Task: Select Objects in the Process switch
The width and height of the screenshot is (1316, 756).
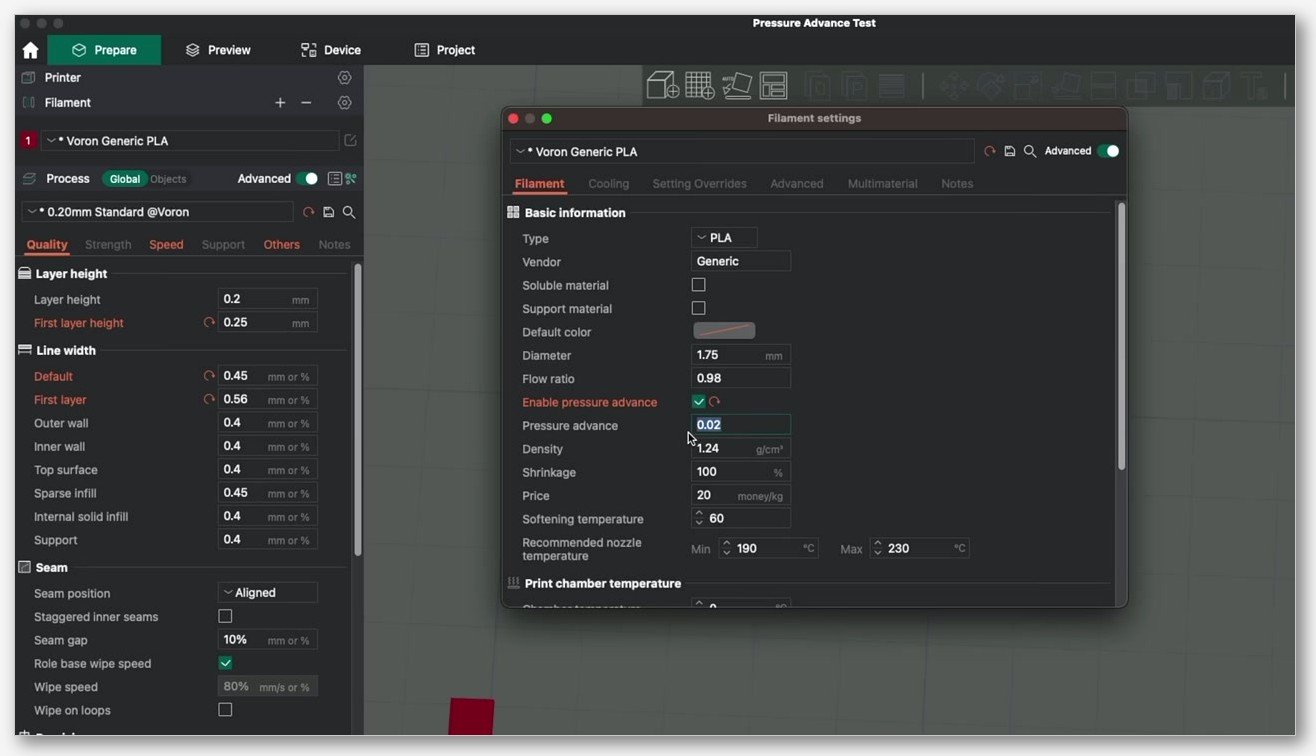Action: tap(168, 179)
